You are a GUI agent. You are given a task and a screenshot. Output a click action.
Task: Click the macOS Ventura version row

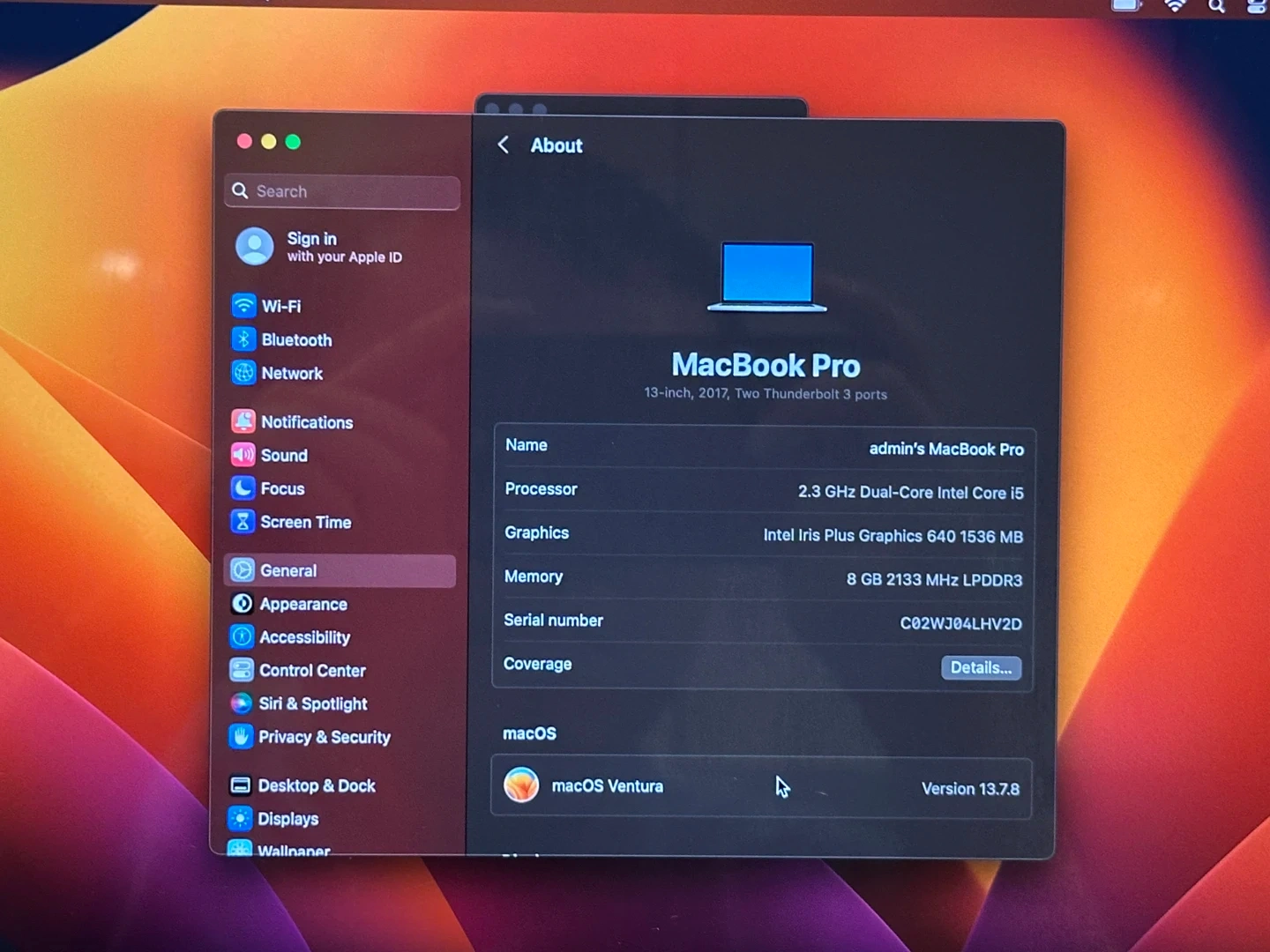pyautogui.click(x=761, y=787)
